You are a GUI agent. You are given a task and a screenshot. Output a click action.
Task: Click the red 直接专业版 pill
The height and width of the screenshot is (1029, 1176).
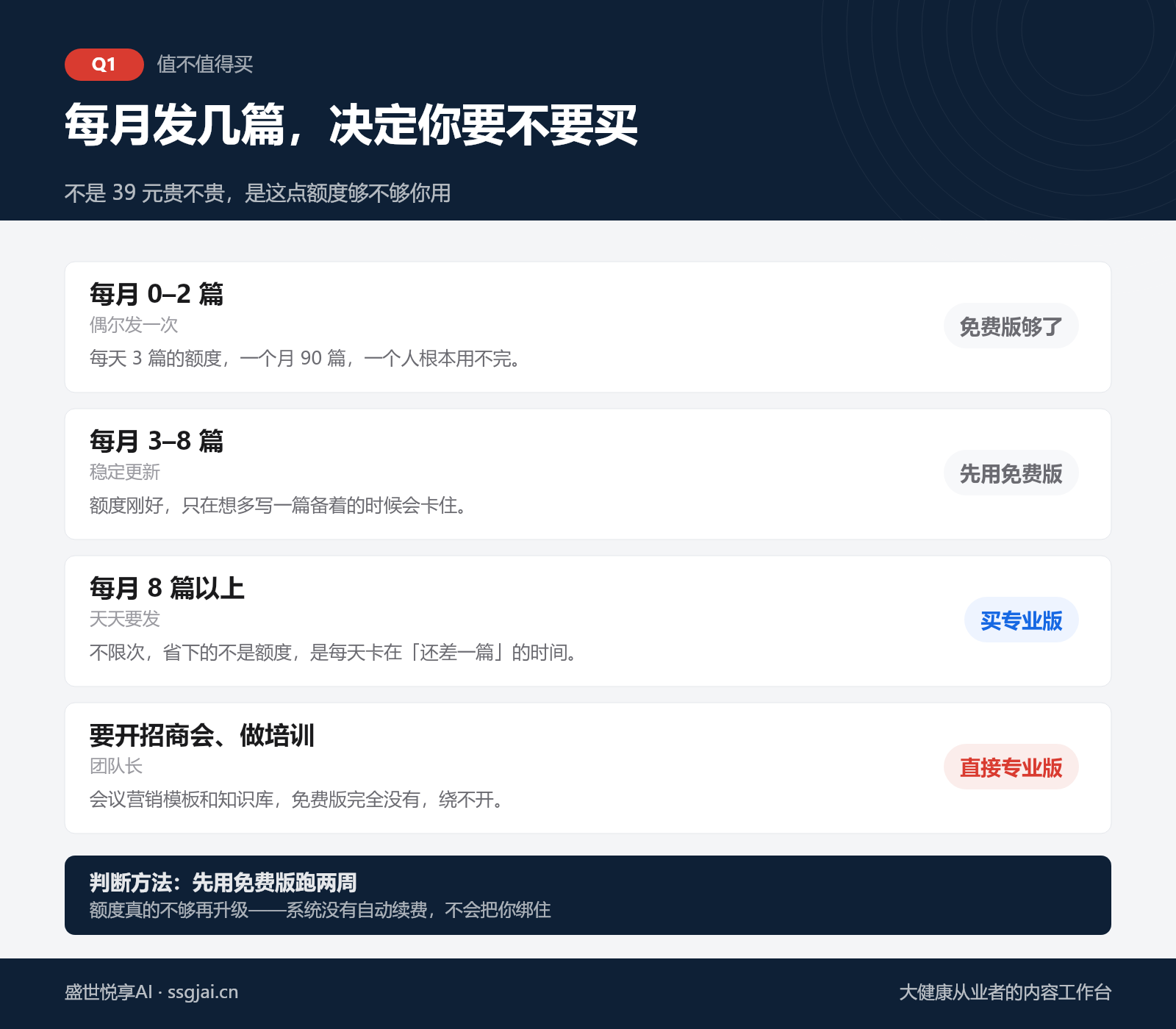click(x=1011, y=767)
